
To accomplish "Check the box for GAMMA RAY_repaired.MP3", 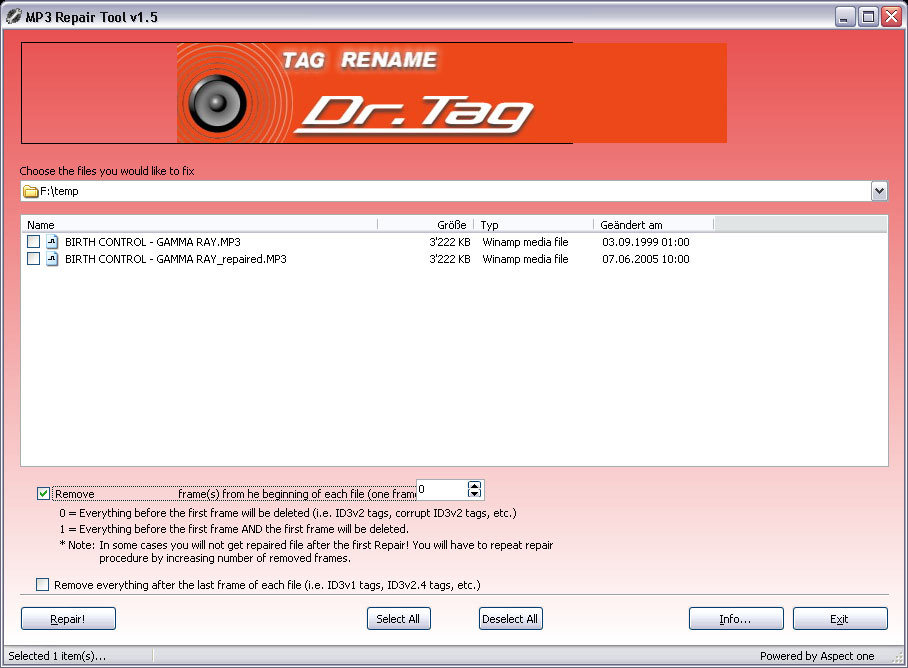I will (x=34, y=258).
